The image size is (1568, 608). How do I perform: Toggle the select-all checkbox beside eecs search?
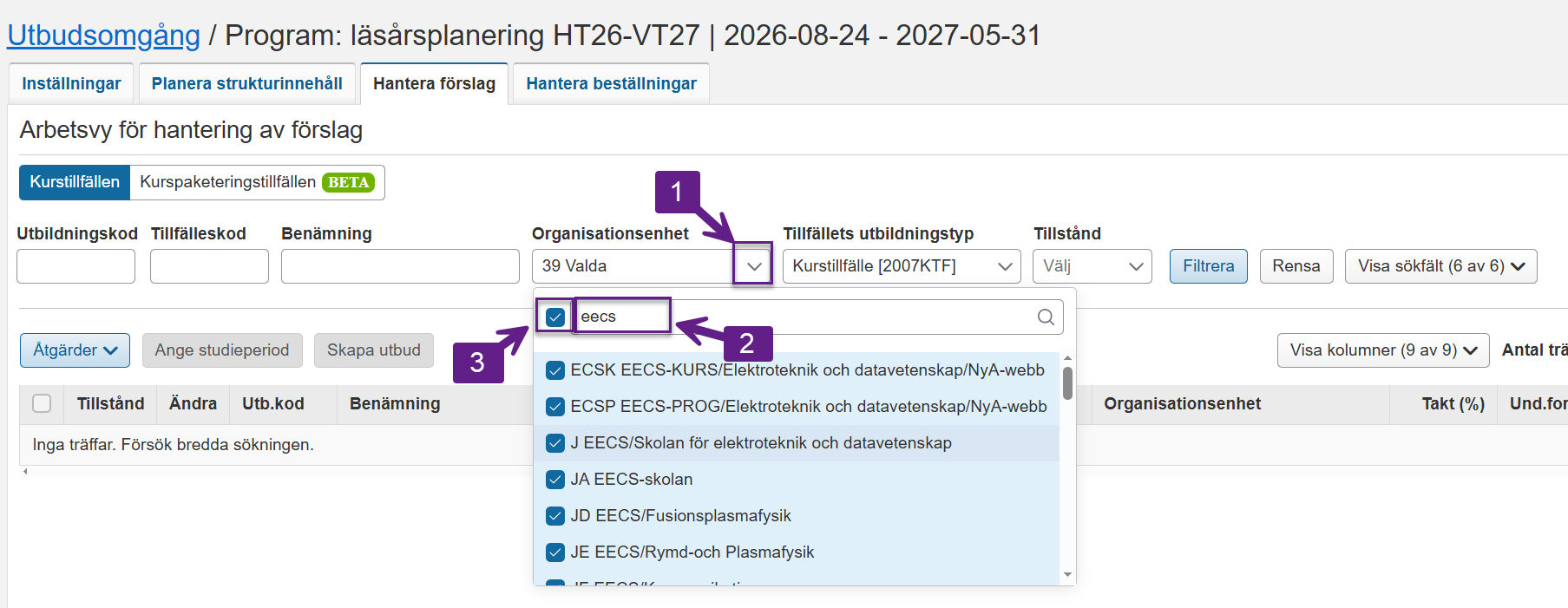[555, 317]
